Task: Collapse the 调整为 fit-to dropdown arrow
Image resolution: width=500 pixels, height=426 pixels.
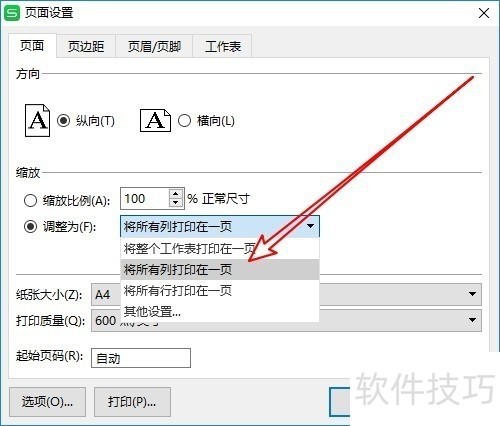Action: click(x=311, y=226)
